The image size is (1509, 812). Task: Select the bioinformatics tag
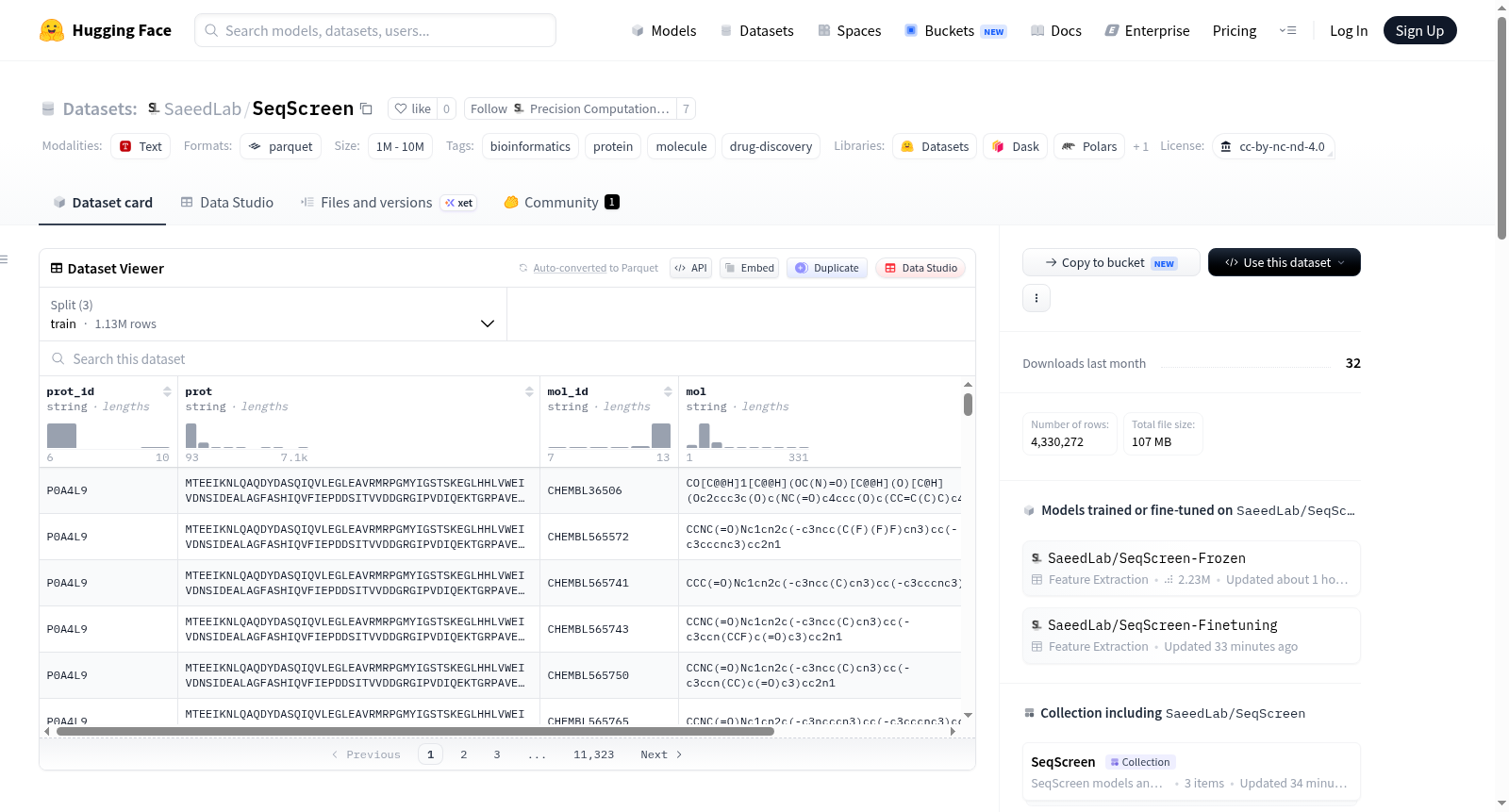click(530, 146)
